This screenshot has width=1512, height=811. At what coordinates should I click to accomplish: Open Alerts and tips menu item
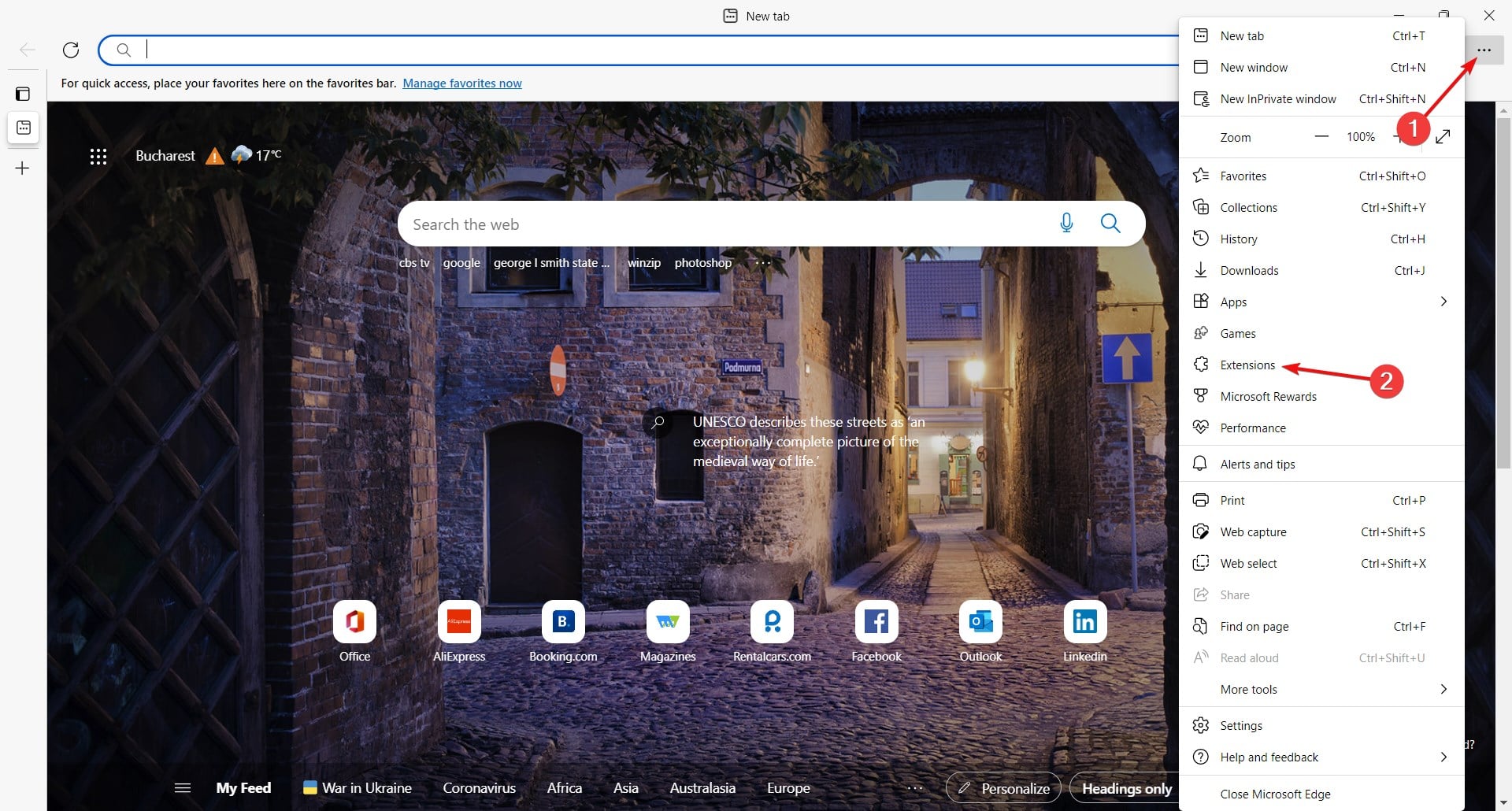[x=1321, y=464]
